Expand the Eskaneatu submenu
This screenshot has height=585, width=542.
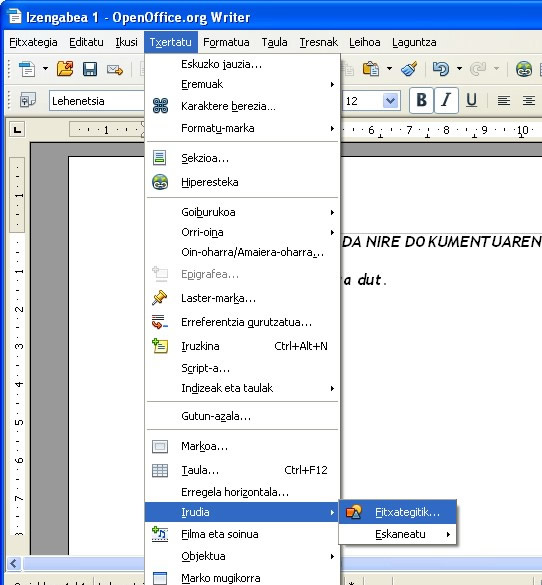pyautogui.click(x=398, y=534)
